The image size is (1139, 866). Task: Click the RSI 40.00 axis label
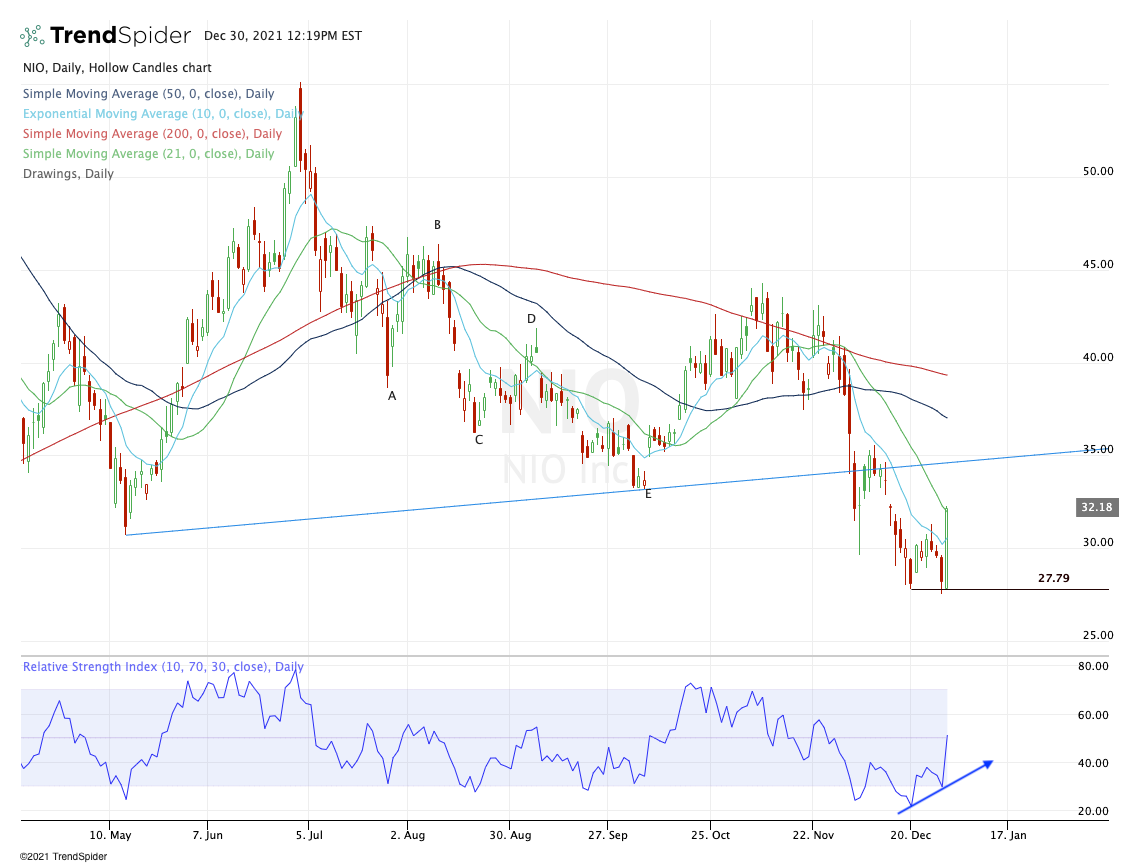click(1093, 763)
